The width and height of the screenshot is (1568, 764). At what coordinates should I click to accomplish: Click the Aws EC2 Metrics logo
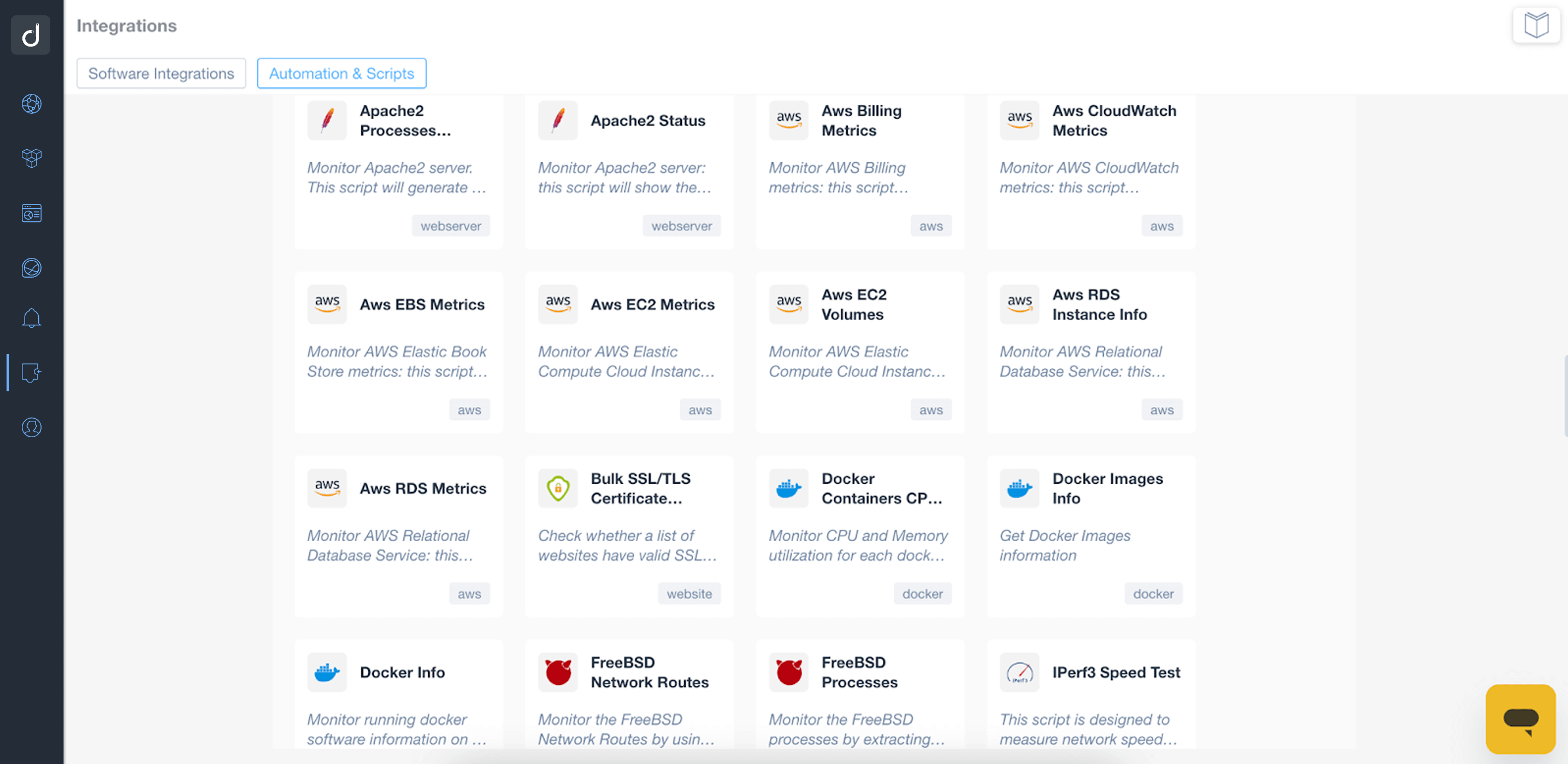coord(558,304)
